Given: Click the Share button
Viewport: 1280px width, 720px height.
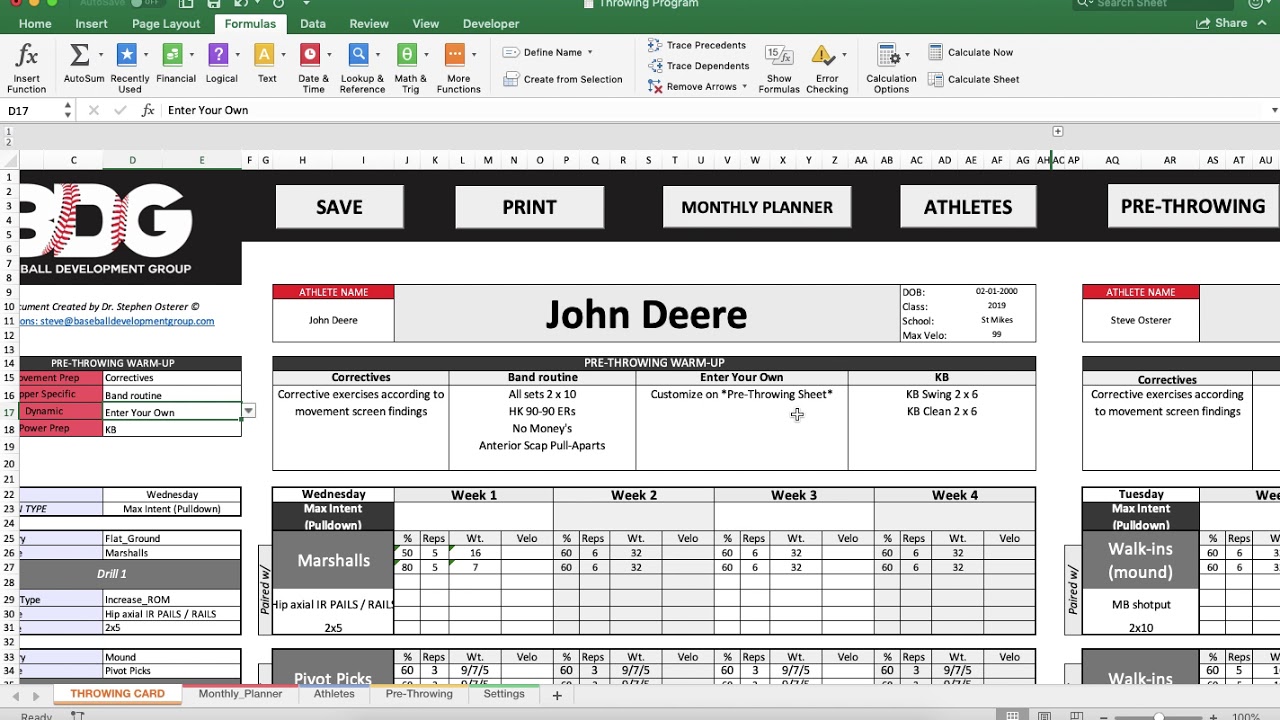Looking at the screenshot, I should point(1221,23).
